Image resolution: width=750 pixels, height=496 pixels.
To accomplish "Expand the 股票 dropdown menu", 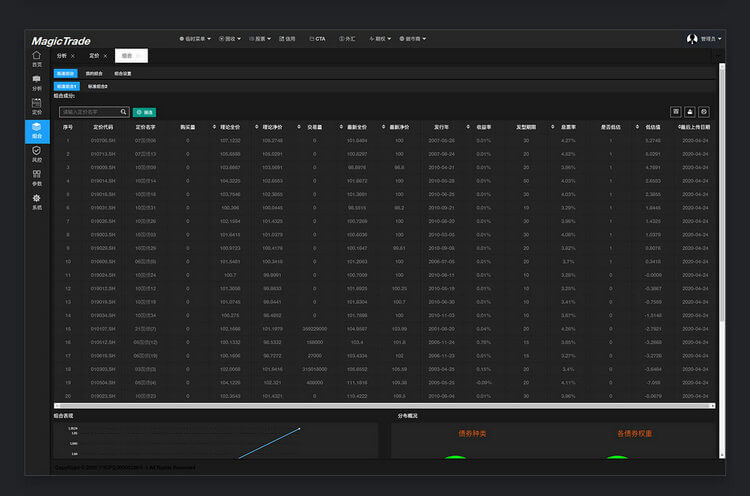I will (x=260, y=39).
